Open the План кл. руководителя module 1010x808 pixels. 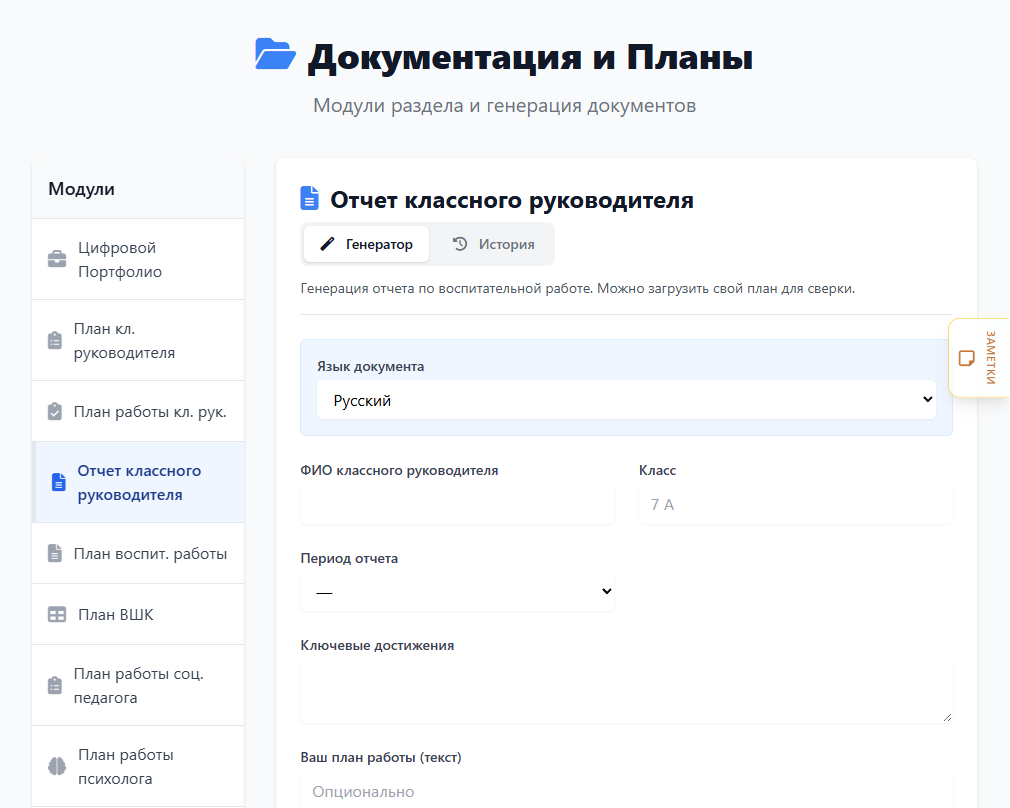click(138, 340)
